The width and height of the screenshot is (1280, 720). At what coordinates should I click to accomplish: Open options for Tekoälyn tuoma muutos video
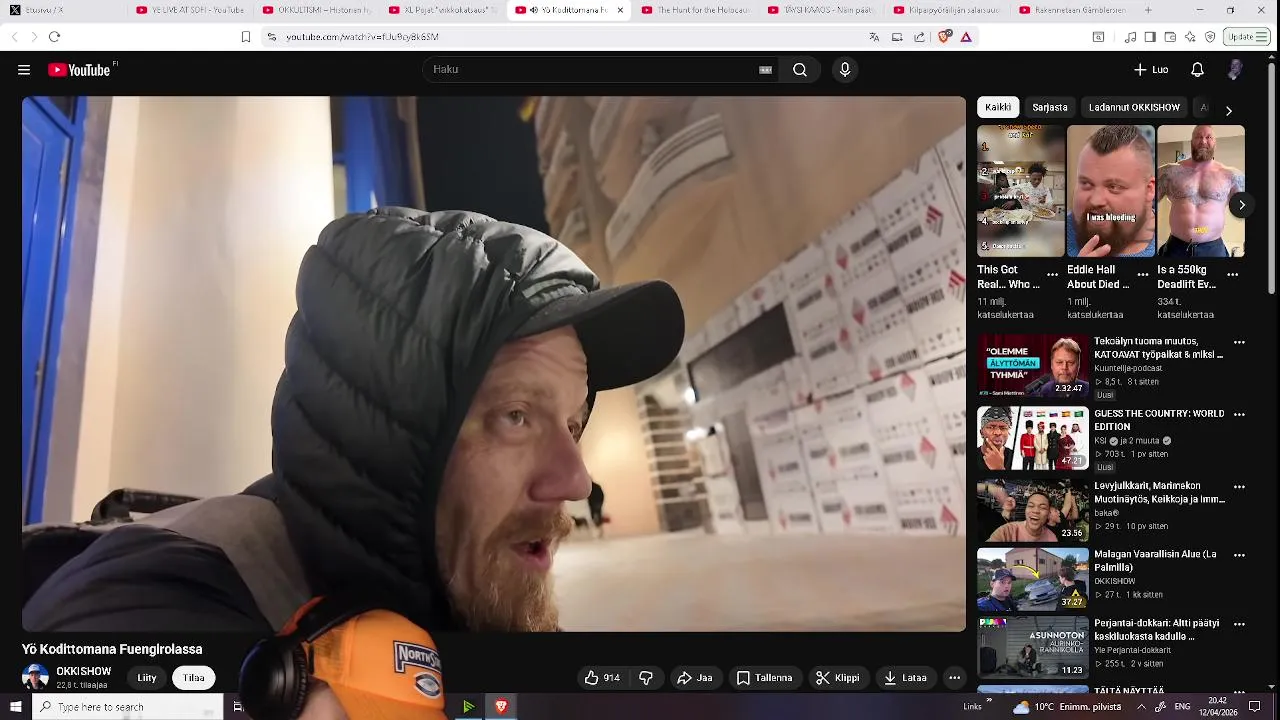coord(1239,342)
